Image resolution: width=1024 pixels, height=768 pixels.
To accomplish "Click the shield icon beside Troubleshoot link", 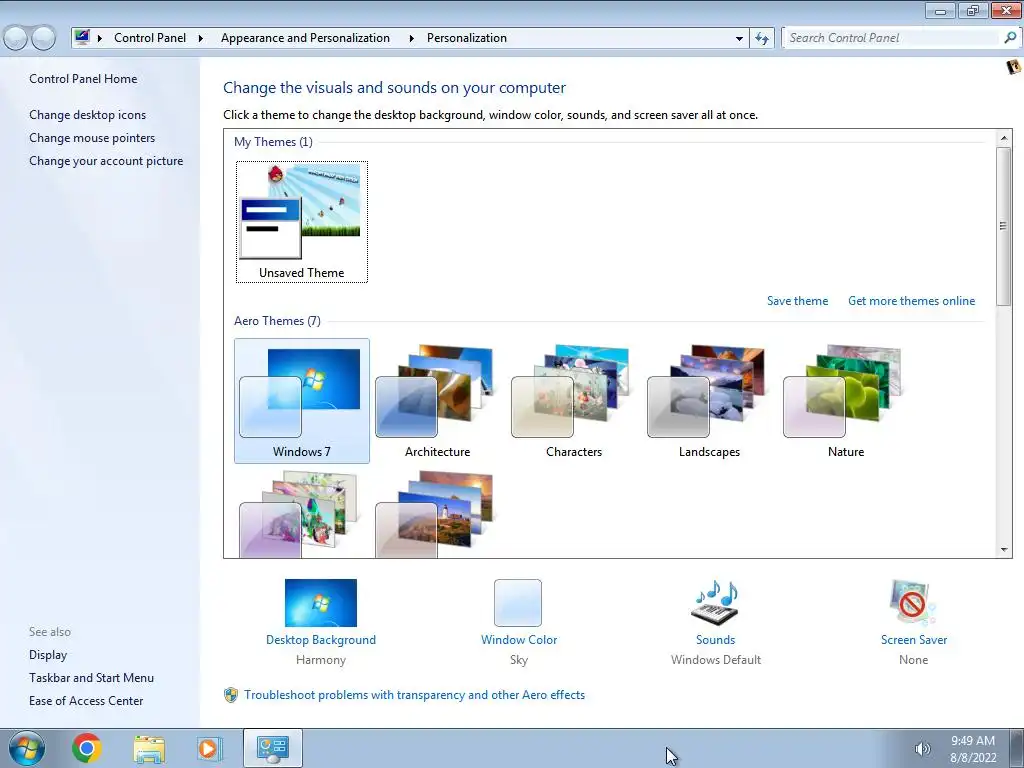I will (231, 695).
